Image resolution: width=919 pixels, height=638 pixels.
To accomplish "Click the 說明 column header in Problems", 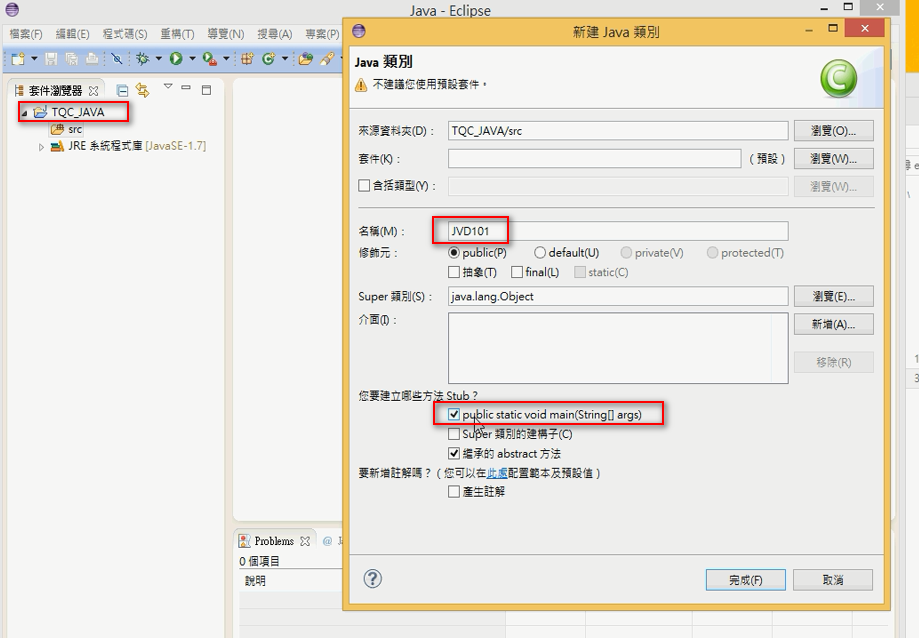I will pyautogui.click(x=255, y=581).
